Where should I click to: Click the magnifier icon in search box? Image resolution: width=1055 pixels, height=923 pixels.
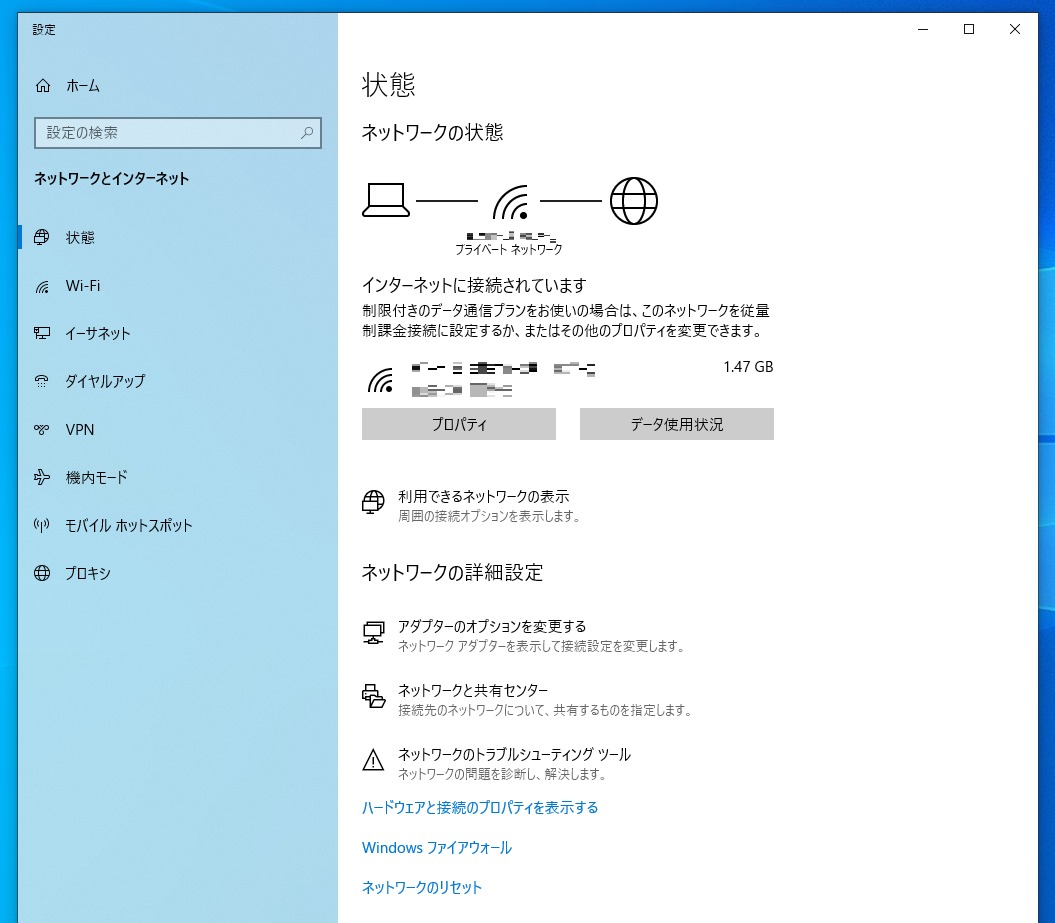(307, 133)
